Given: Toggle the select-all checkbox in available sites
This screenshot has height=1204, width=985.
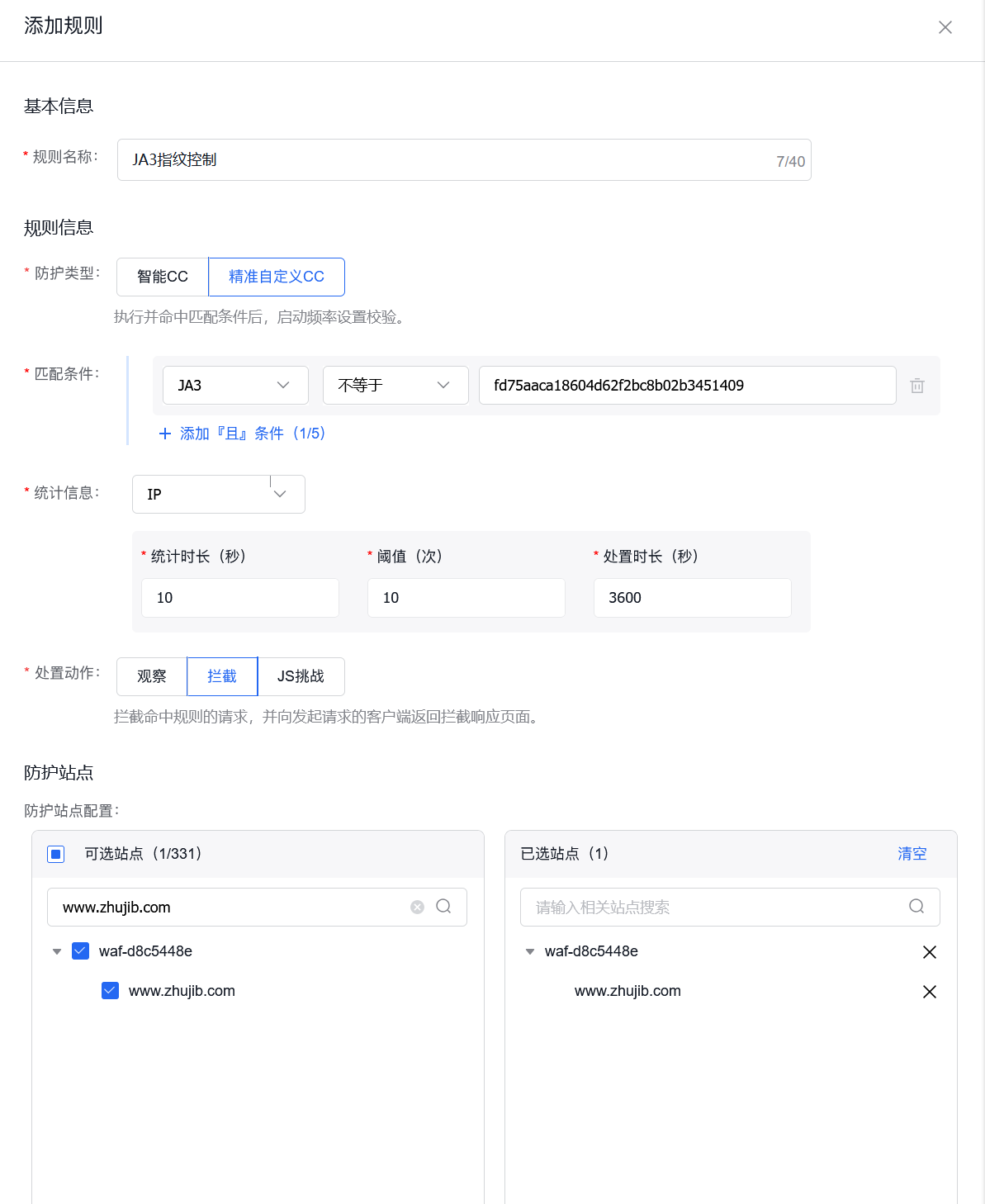Looking at the screenshot, I should pos(55,854).
